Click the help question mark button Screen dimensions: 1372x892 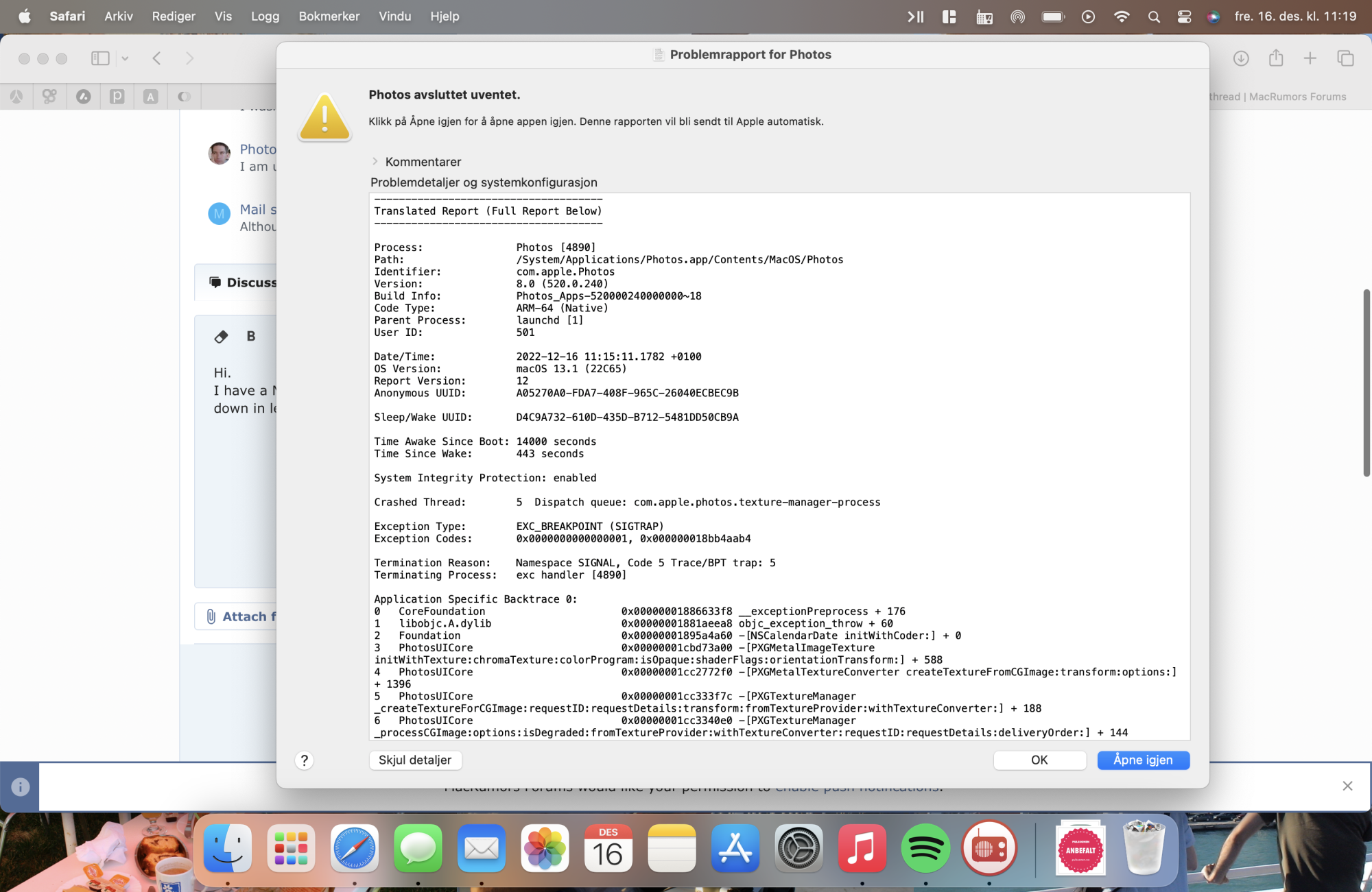pos(304,760)
